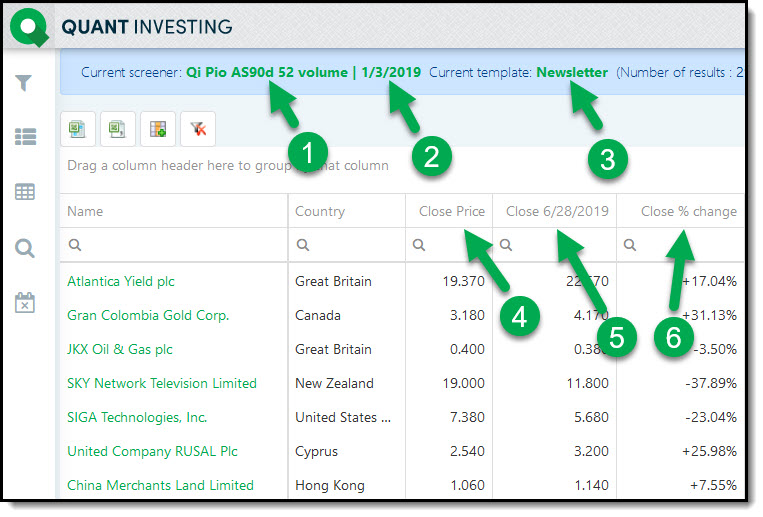763x517 pixels.
Task: Open the table grid sidebar icon
Action: pos(26,192)
